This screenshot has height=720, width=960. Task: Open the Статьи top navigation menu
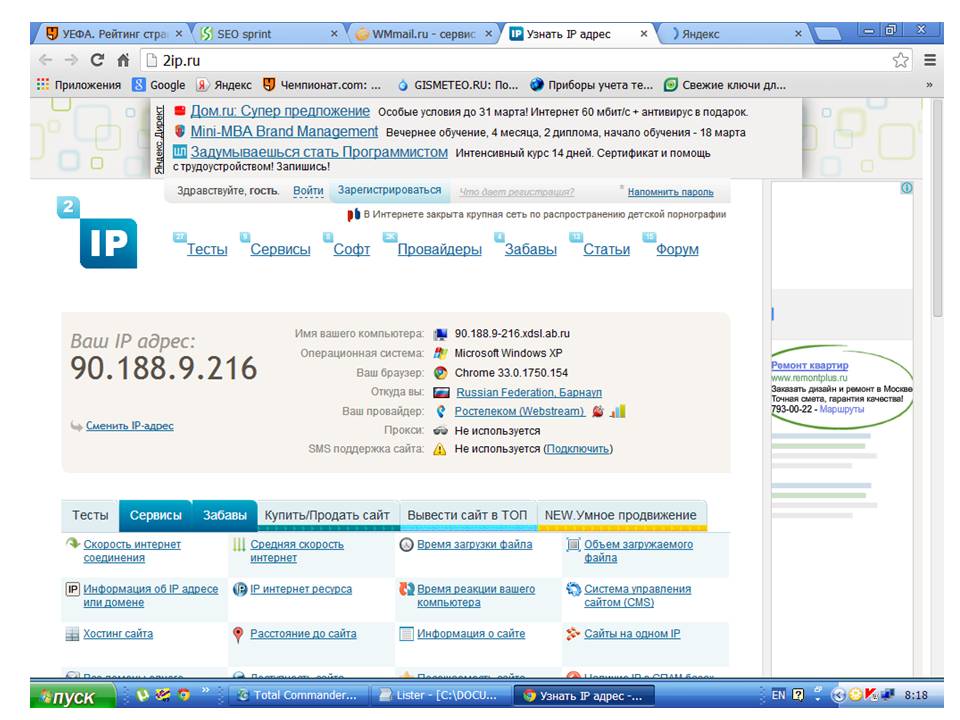click(x=606, y=249)
